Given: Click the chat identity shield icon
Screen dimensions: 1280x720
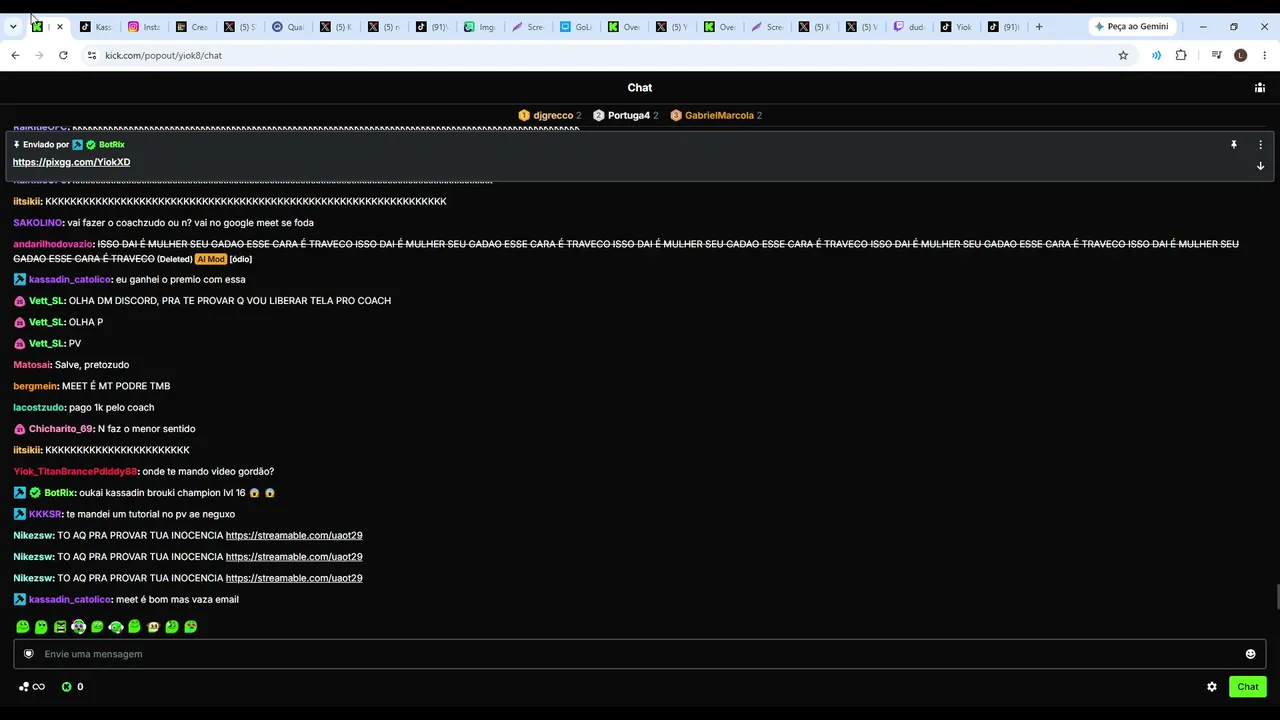Looking at the screenshot, I should [x=29, y=654].
